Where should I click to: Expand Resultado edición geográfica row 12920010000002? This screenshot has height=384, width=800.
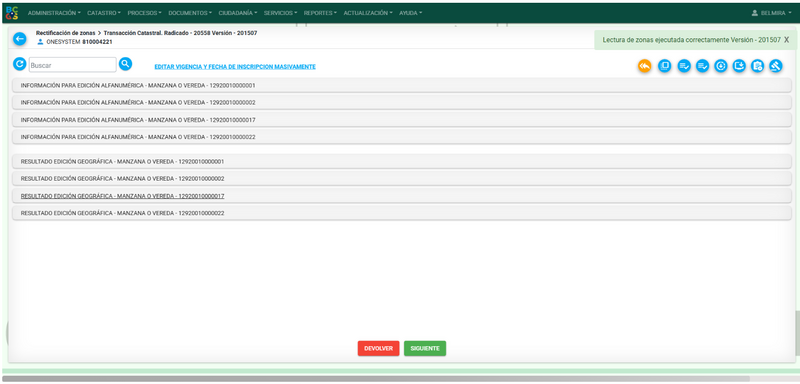[402, 178]
